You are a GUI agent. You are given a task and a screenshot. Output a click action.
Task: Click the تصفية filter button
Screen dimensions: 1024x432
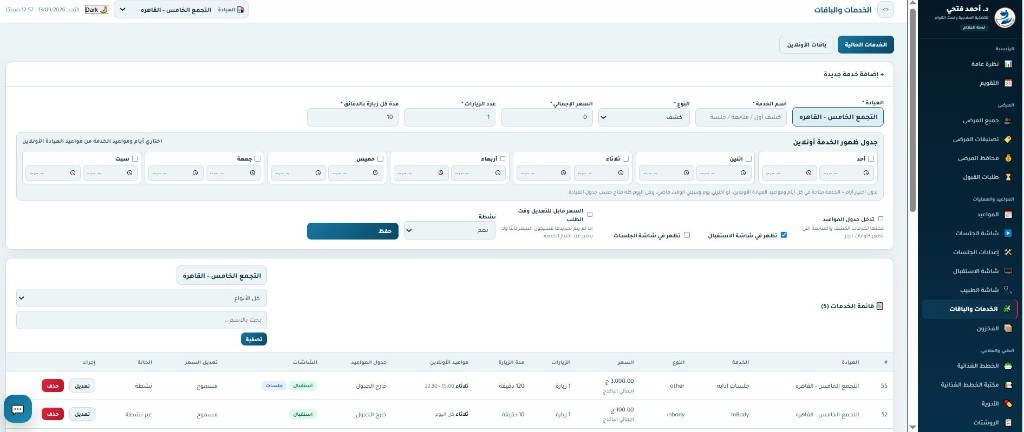click(x=254, y=339)
